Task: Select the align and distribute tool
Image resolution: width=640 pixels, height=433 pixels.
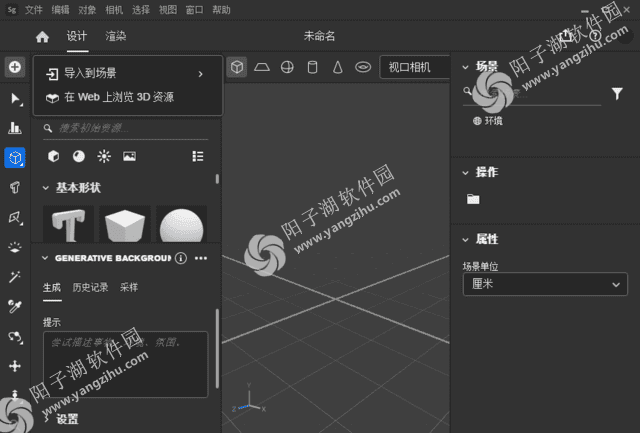Action: [x=15, y=128]
